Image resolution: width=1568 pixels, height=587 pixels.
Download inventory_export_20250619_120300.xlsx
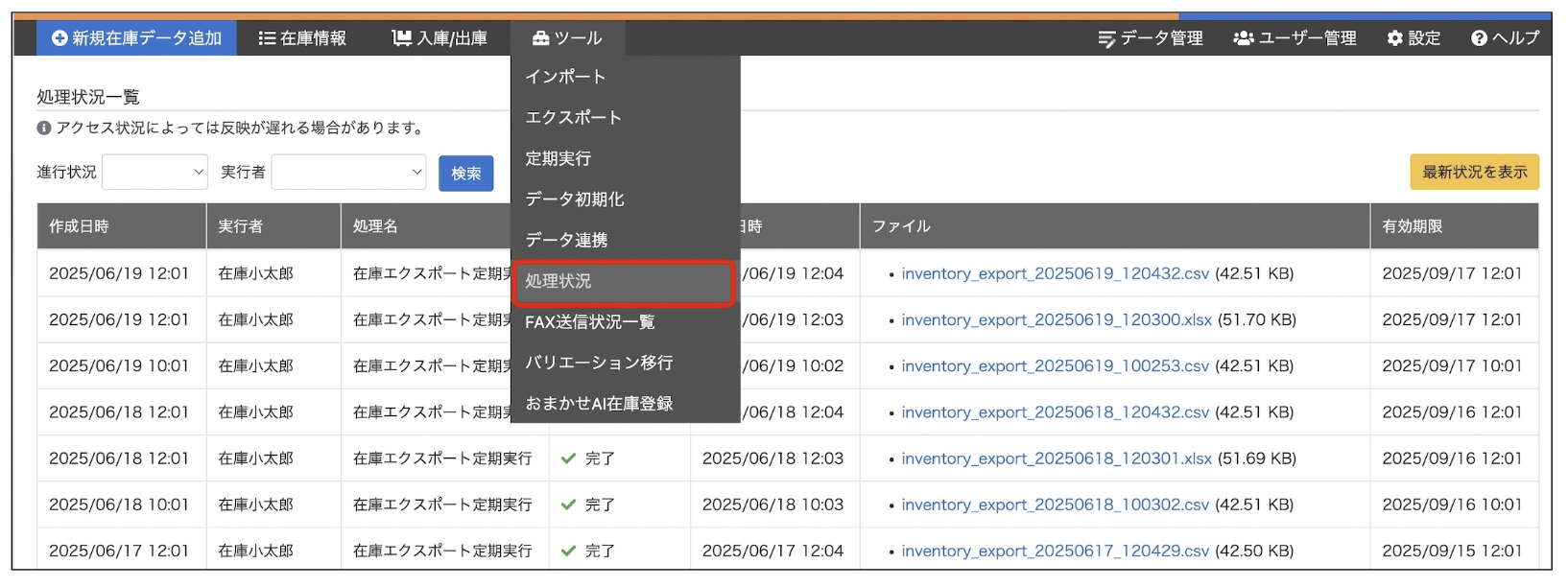1057,319
